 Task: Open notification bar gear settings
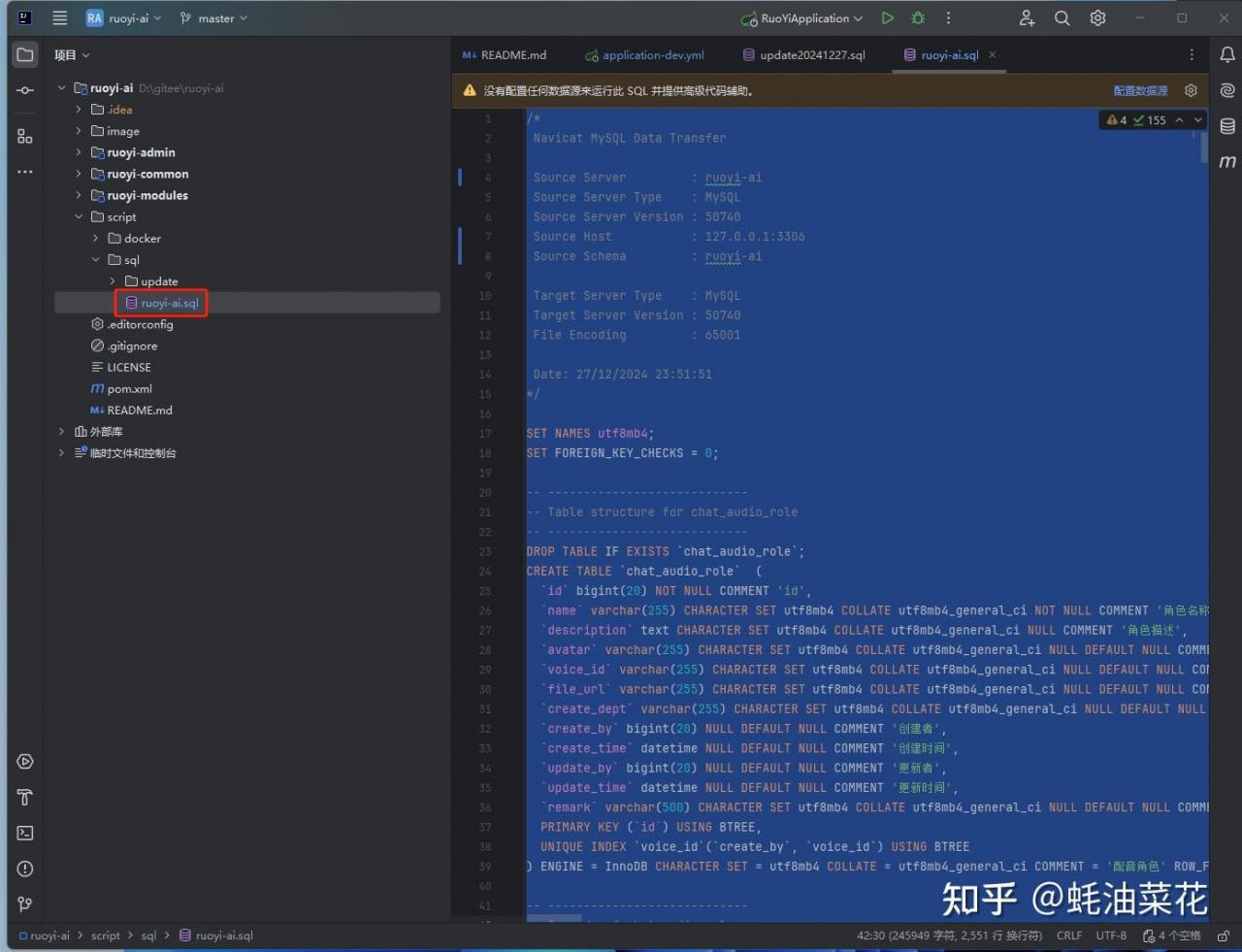(x=1191, y=90)
